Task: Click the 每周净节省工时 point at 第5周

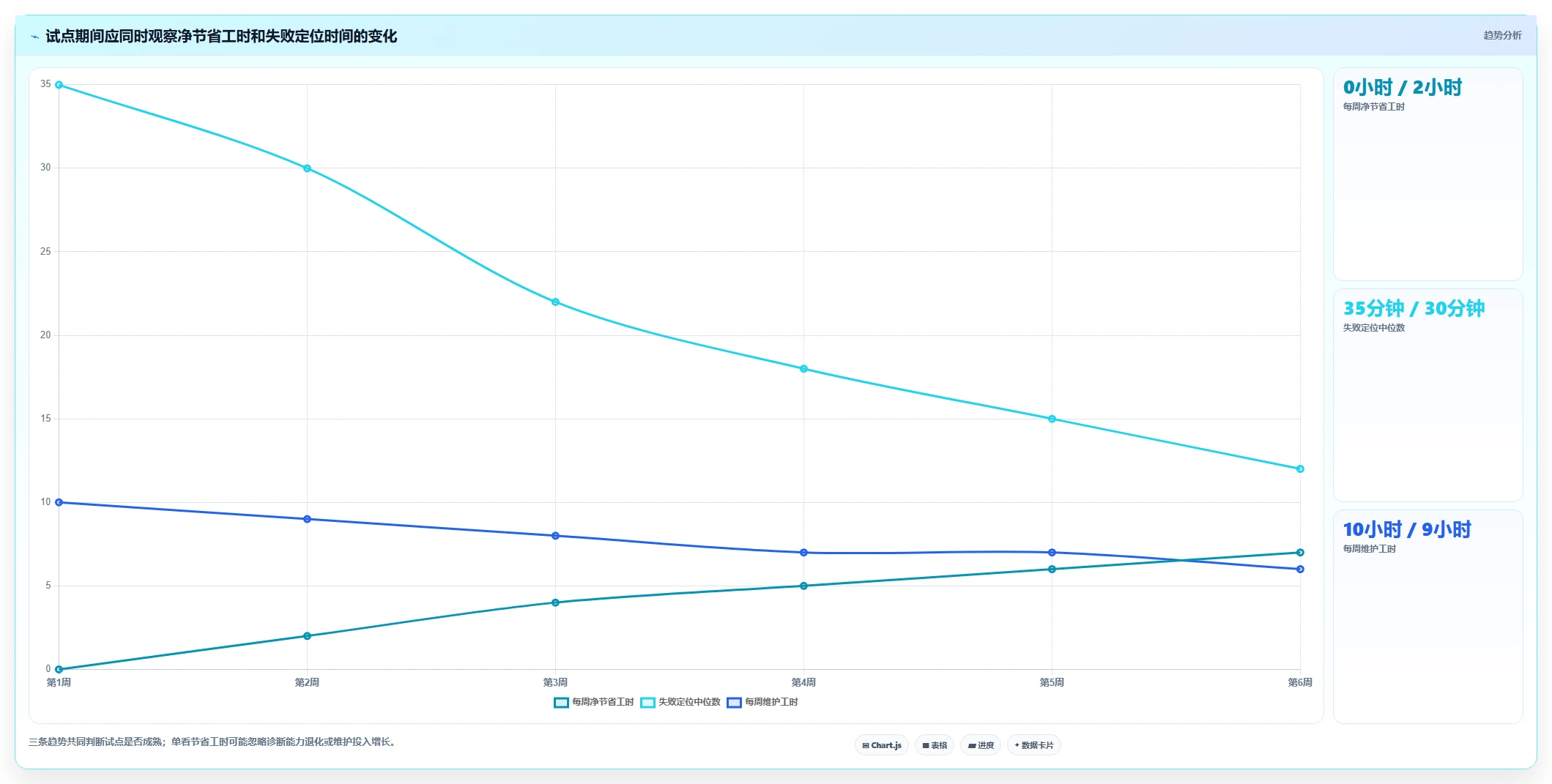Action: pyautogui.click(x=1052, y=569)
